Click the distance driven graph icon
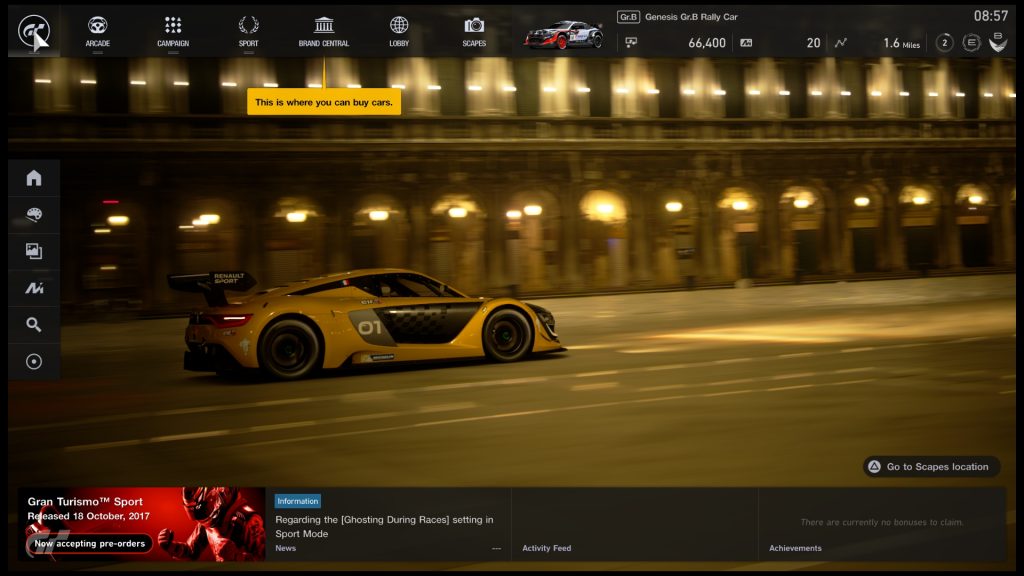This screenshot has width=1024, height=576. [840, 42]
